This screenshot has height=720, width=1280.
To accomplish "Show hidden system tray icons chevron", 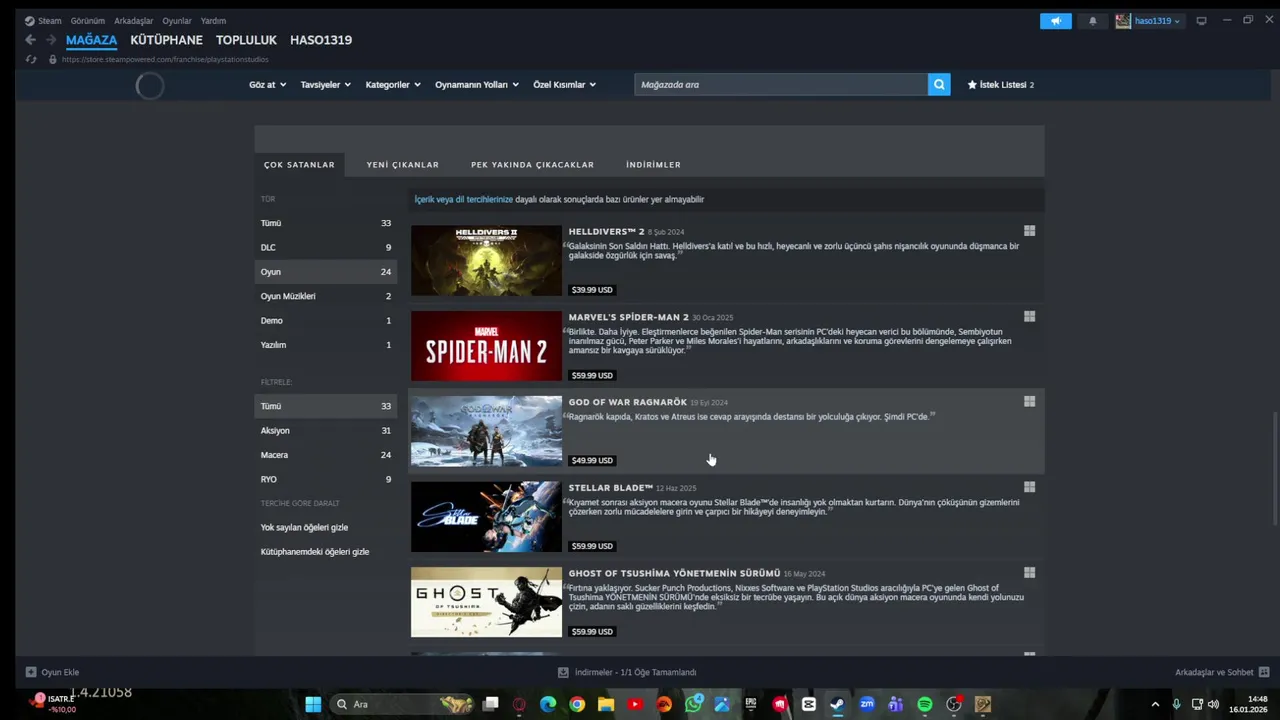I will pos(1155,704).
